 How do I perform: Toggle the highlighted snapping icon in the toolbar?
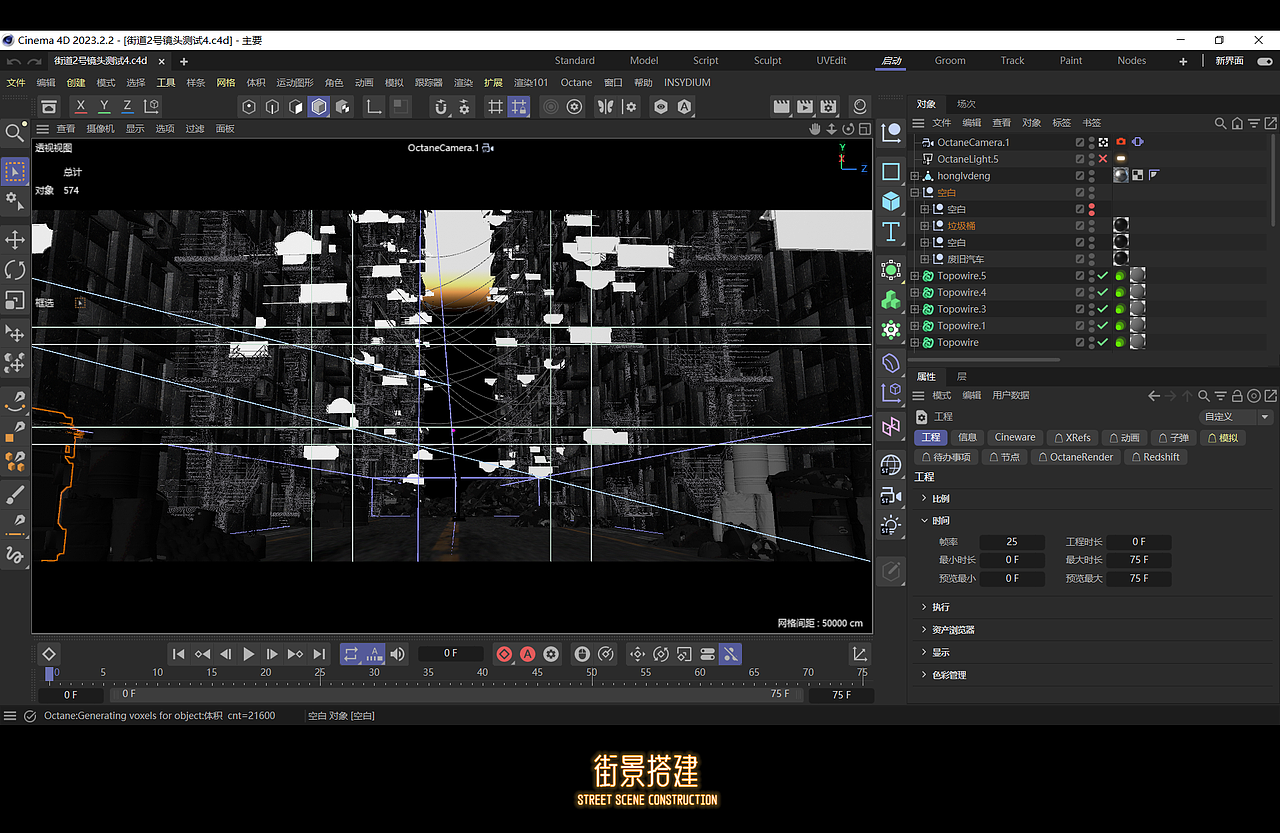click(518, 107)
